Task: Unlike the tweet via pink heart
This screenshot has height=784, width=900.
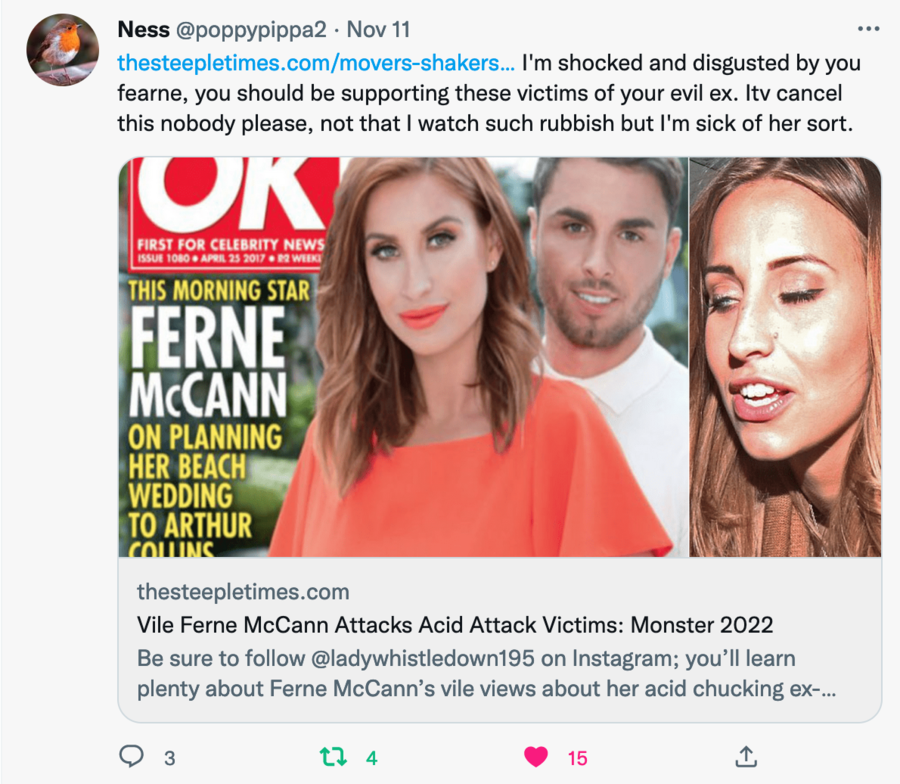Action: click(x=536, y=757)
